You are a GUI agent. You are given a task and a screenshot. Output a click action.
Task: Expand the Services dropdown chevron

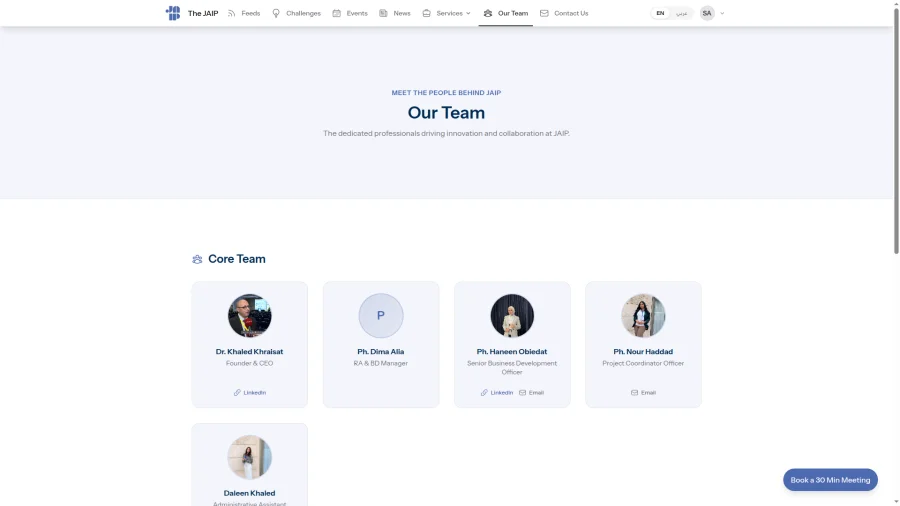click(468, 13)
